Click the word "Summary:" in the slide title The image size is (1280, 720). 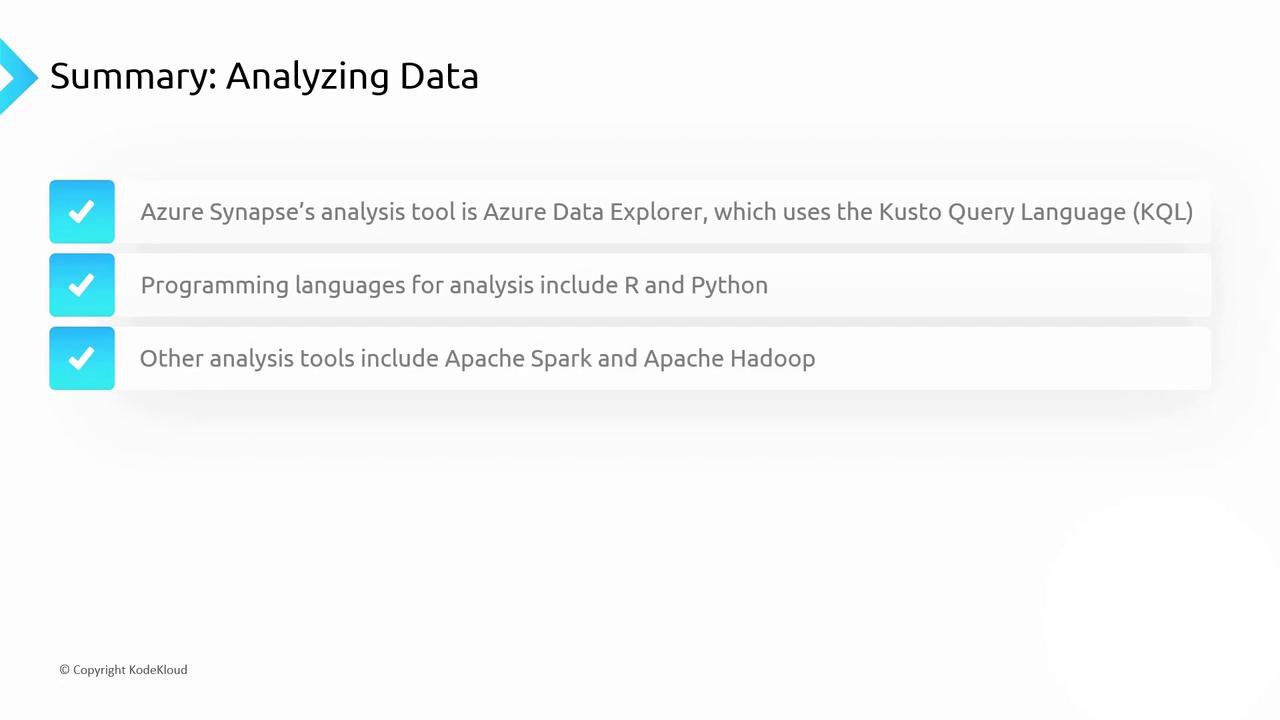tap(133, 76)
